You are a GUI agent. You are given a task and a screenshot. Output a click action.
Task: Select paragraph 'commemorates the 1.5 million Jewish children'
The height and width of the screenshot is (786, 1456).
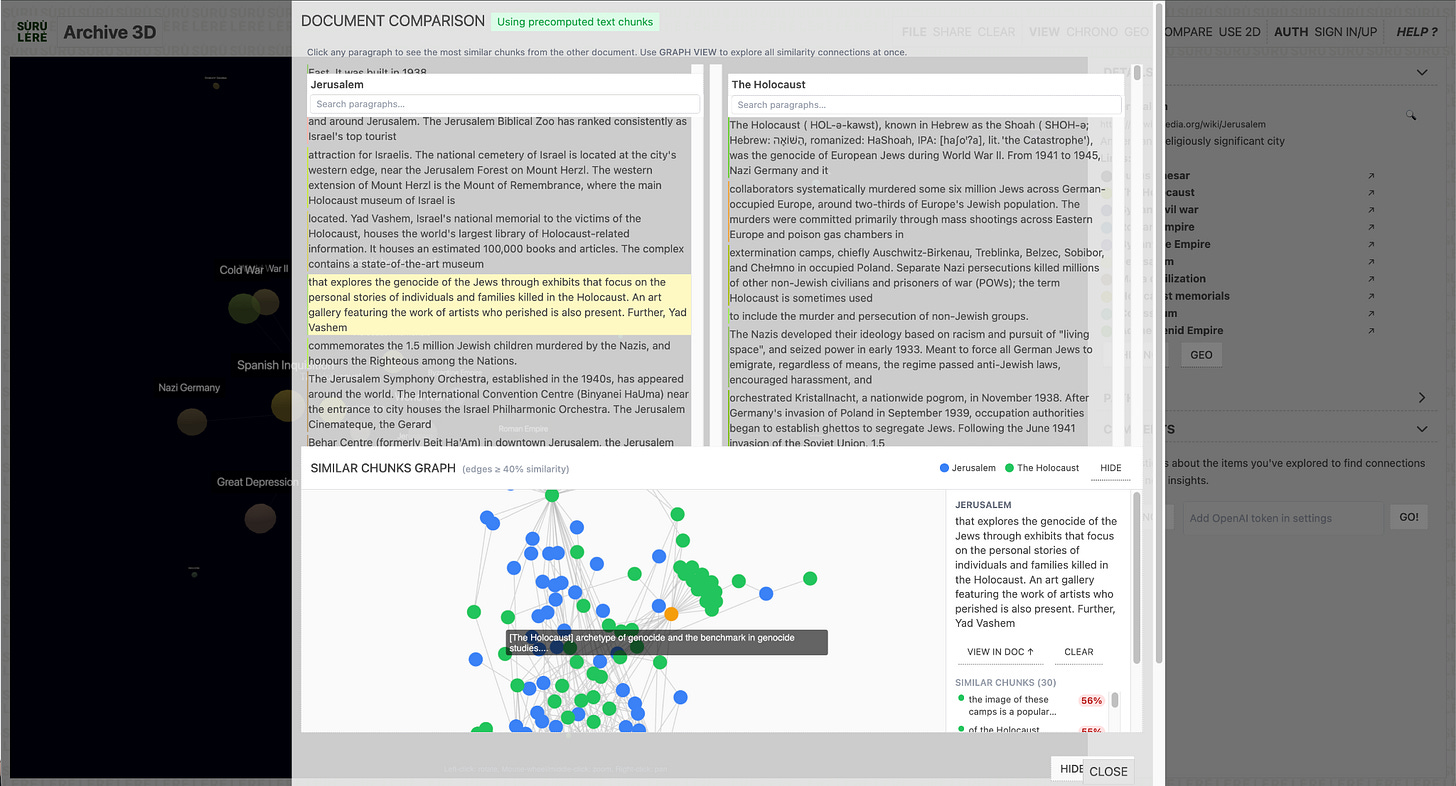click(499, 353)
